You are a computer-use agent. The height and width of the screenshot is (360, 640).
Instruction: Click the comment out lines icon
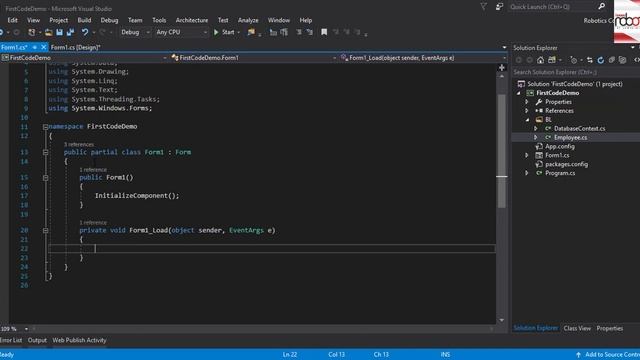point(299,32)
